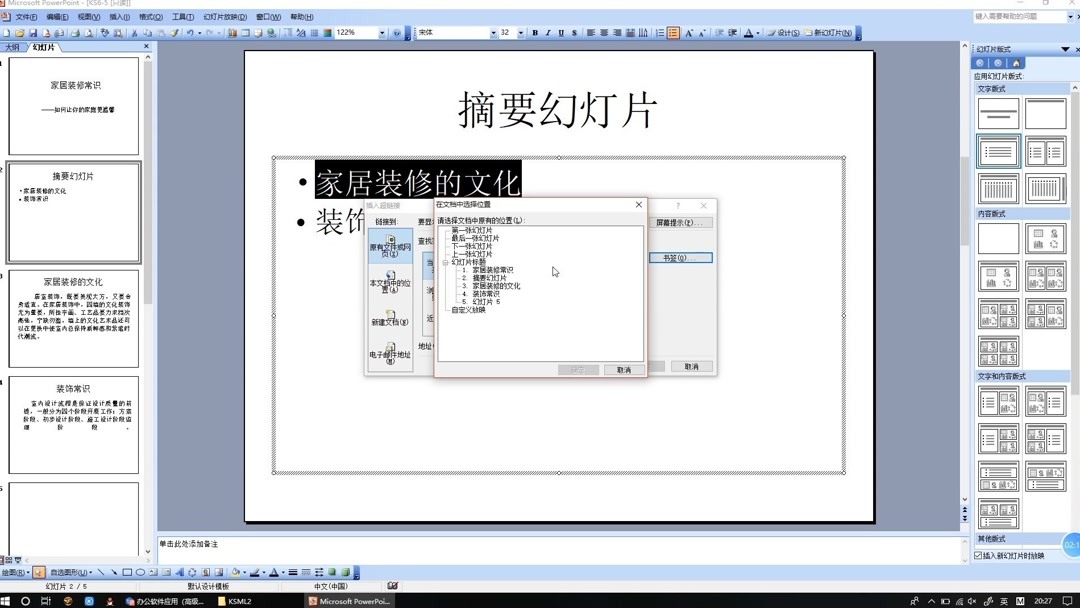Select the Text Box tool on drawing toolbar
Image resolution: width=1080 pixels, height=608 pixels.
(x=151, y=571)
